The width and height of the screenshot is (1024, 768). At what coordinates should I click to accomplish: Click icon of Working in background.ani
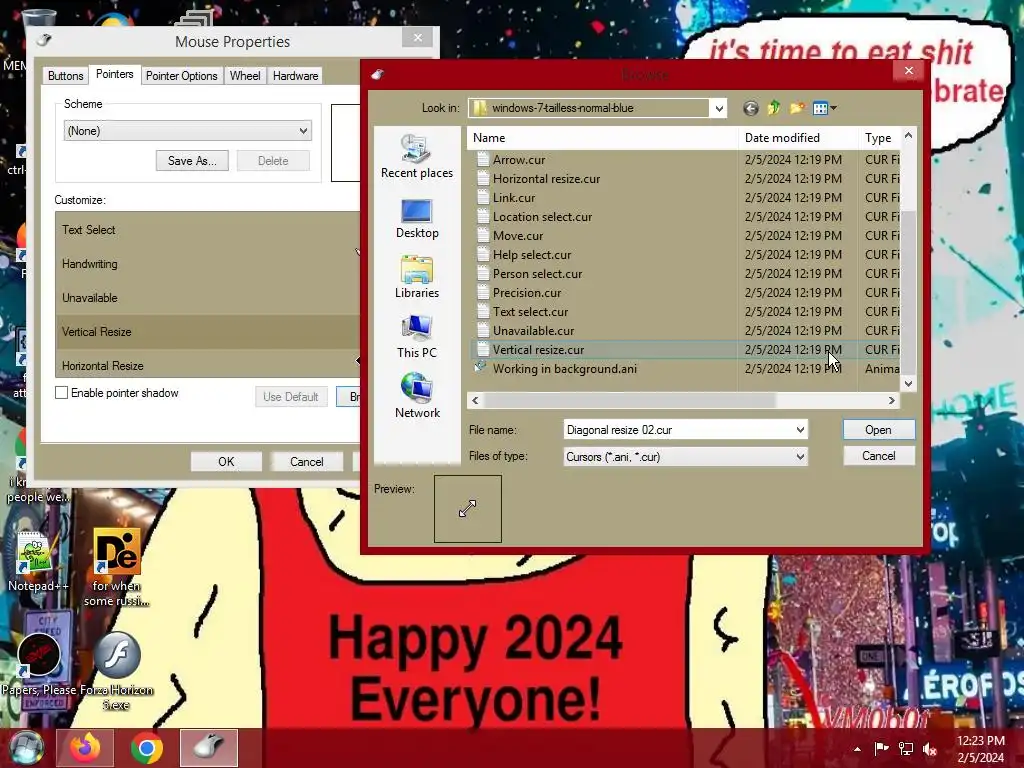pos(481,368)
